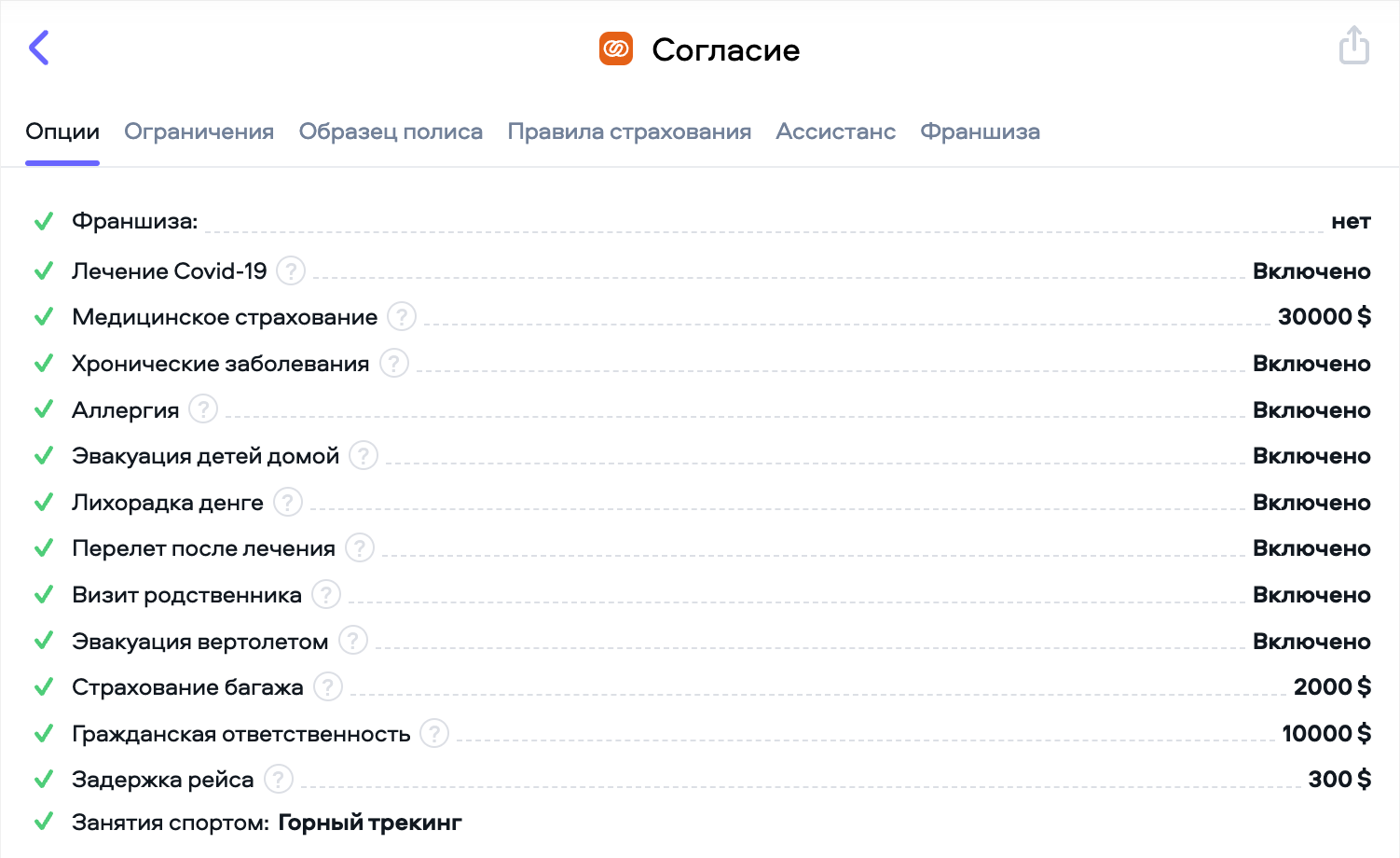Open help icon next to Лечение Covid-19
This screenshot has width=1400, height=858.
(x=291, y=270)
